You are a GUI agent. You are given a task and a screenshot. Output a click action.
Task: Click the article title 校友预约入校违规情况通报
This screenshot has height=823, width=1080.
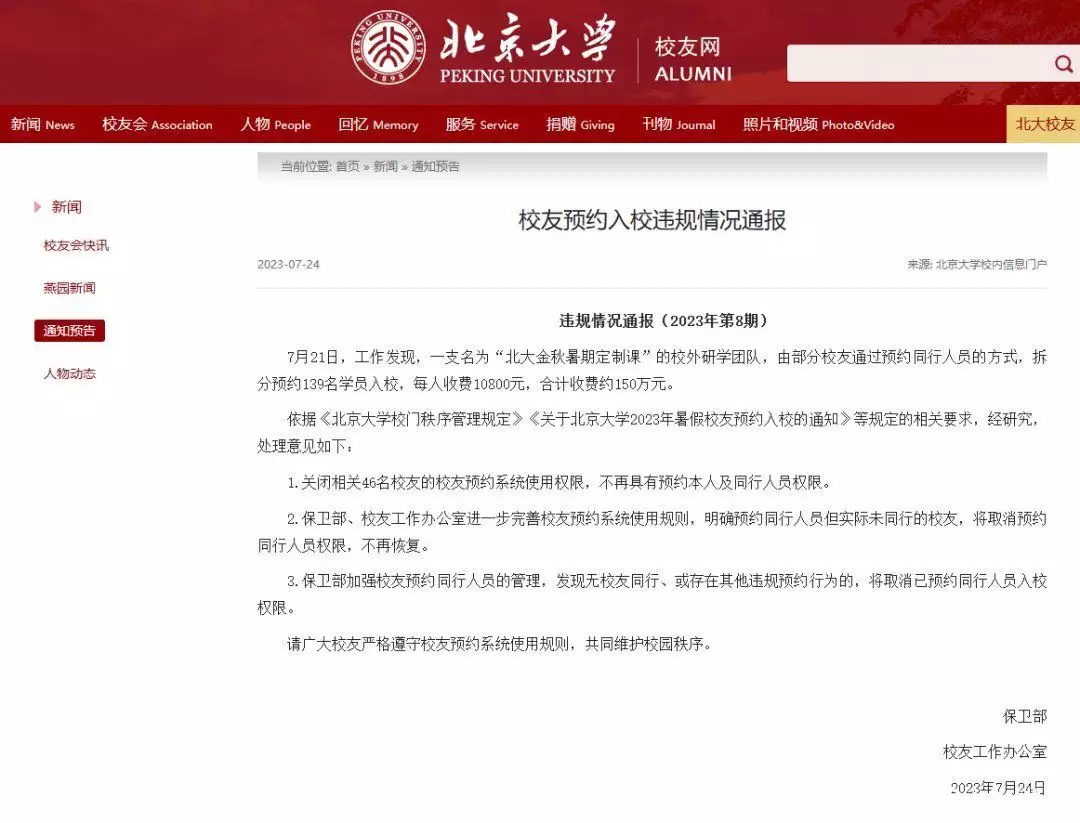[x=652, y=220]
